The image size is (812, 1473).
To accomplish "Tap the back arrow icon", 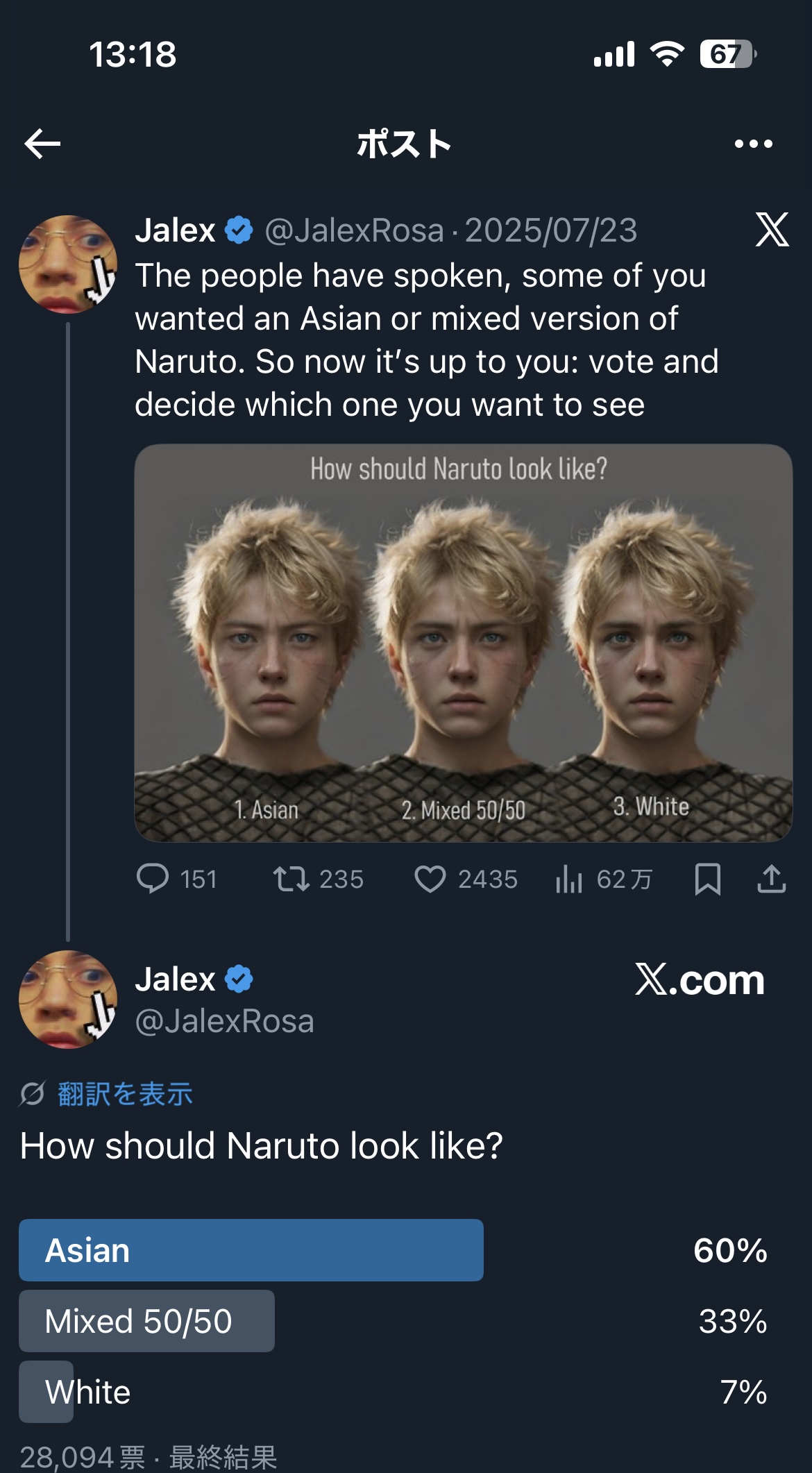I will click(43, 144).
